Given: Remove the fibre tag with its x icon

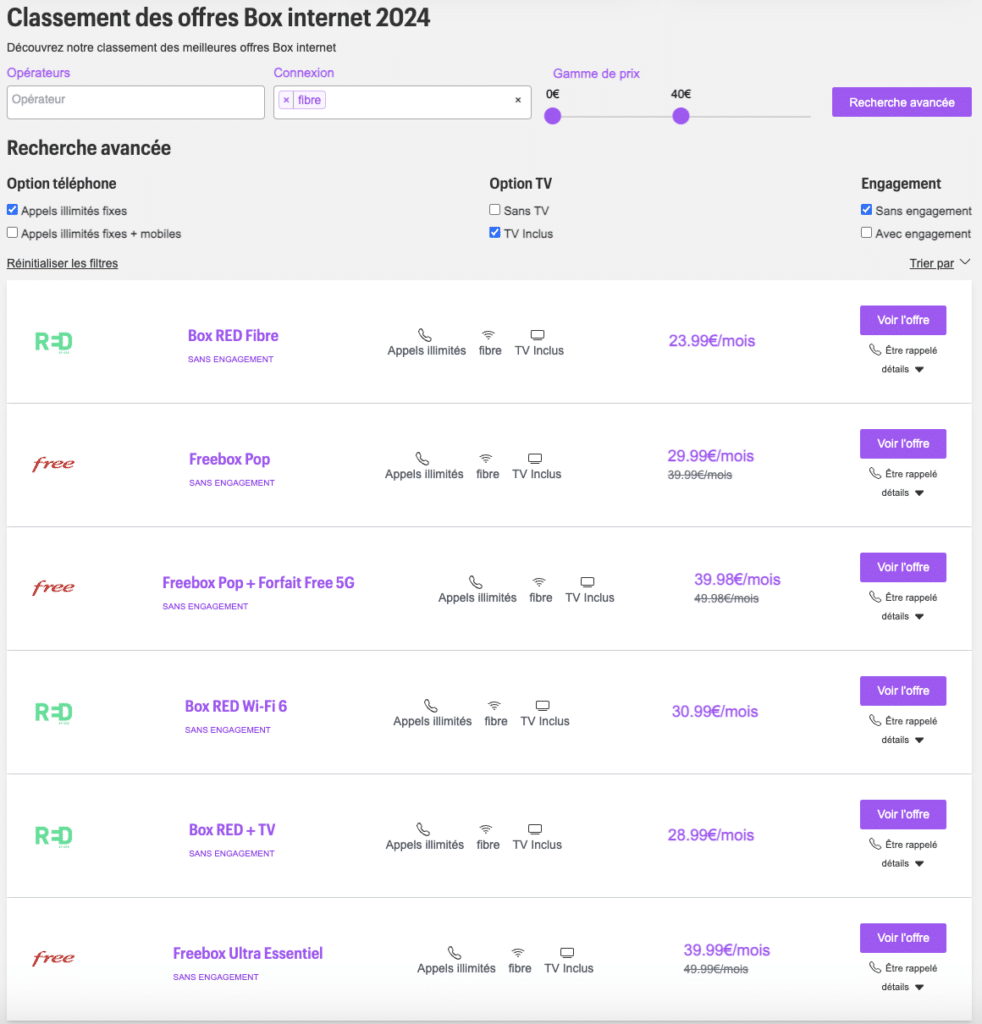Looking at the screenshot, I should pos(286,100).
